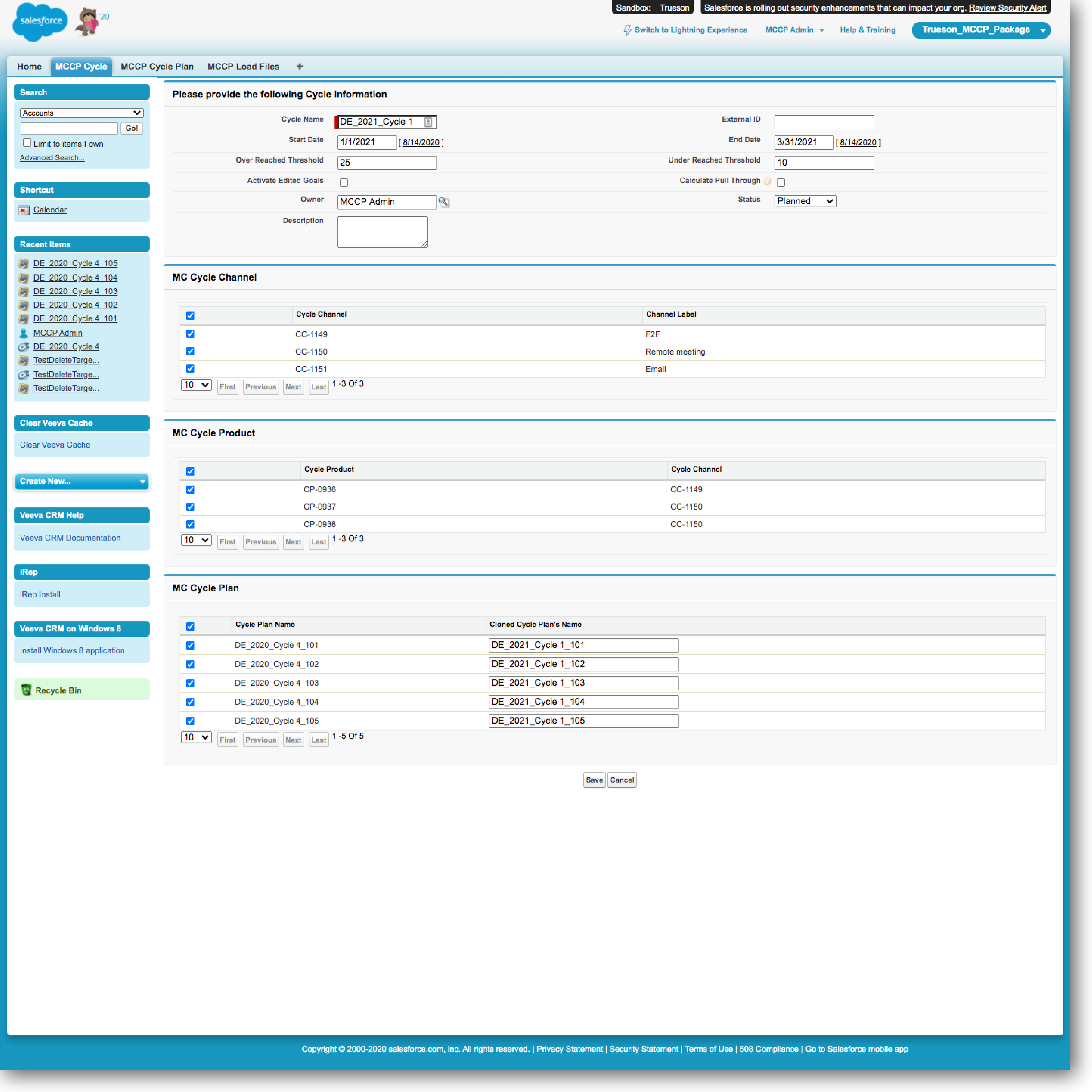
Task: Open Veeva CRM Documentation link
Action: (70, 538)
